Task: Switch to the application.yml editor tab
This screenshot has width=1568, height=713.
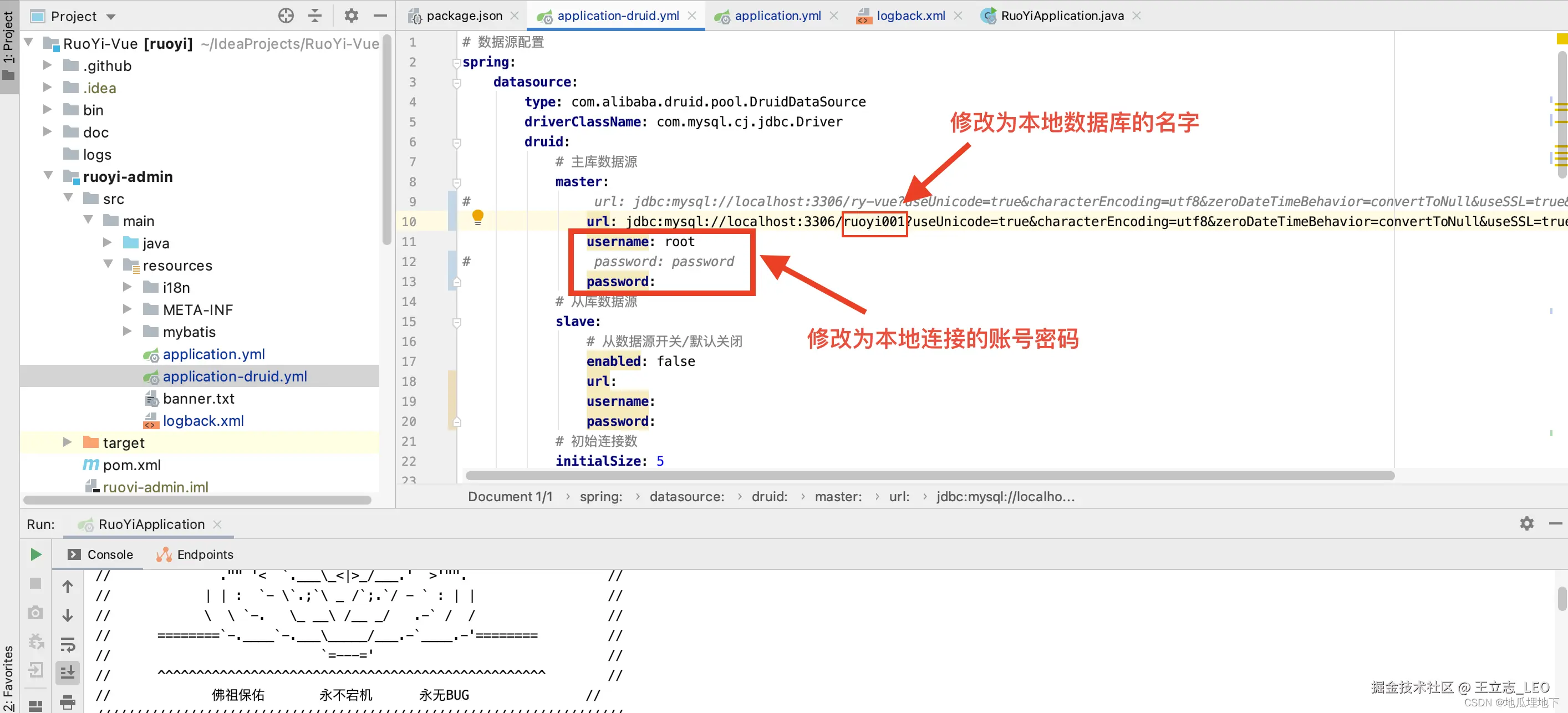Action: pos(777,16)
